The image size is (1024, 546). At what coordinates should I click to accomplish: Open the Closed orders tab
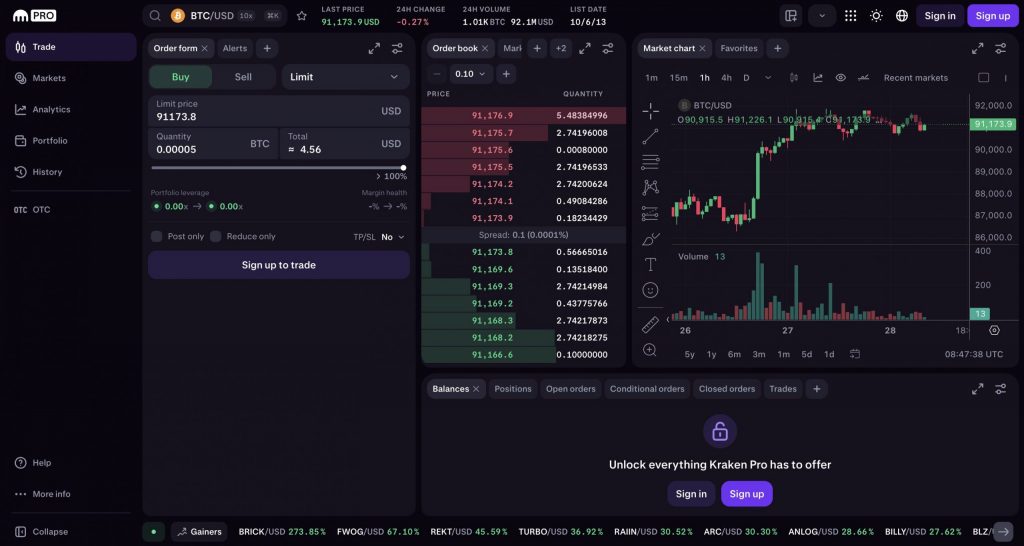pos(727,389)
